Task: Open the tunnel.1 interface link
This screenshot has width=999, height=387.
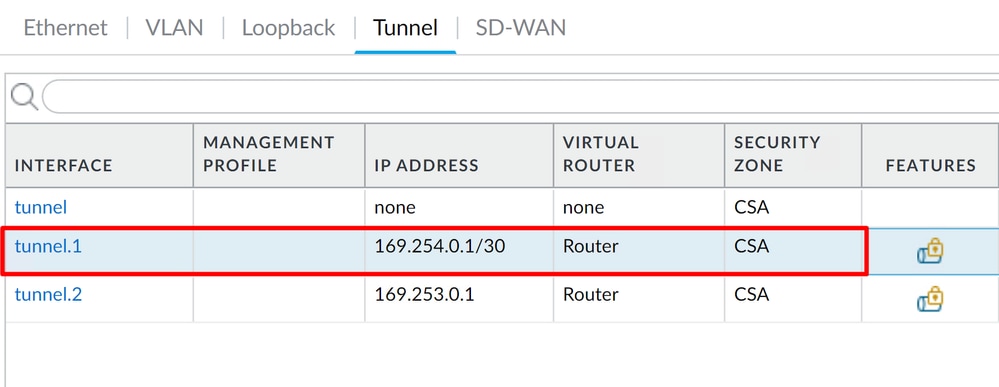Action: [48, 246]
